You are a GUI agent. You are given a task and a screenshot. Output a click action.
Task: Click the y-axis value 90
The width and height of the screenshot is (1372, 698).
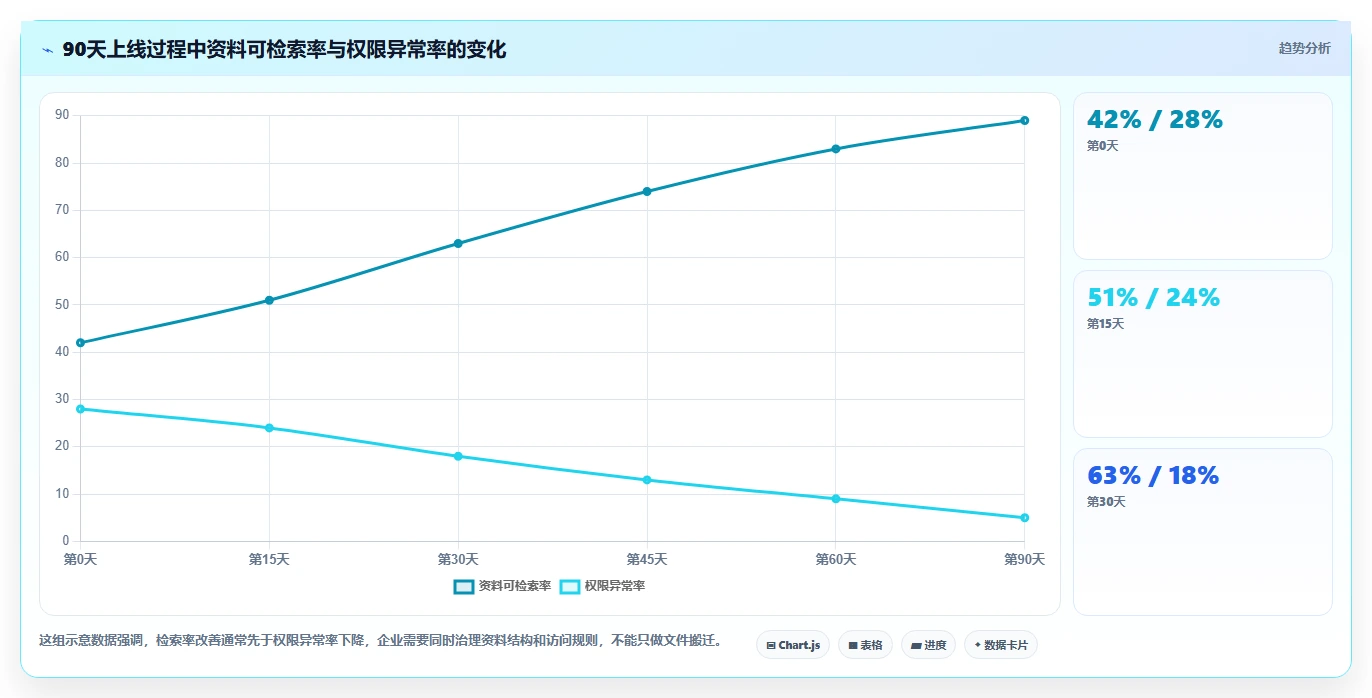coord(62,115)
